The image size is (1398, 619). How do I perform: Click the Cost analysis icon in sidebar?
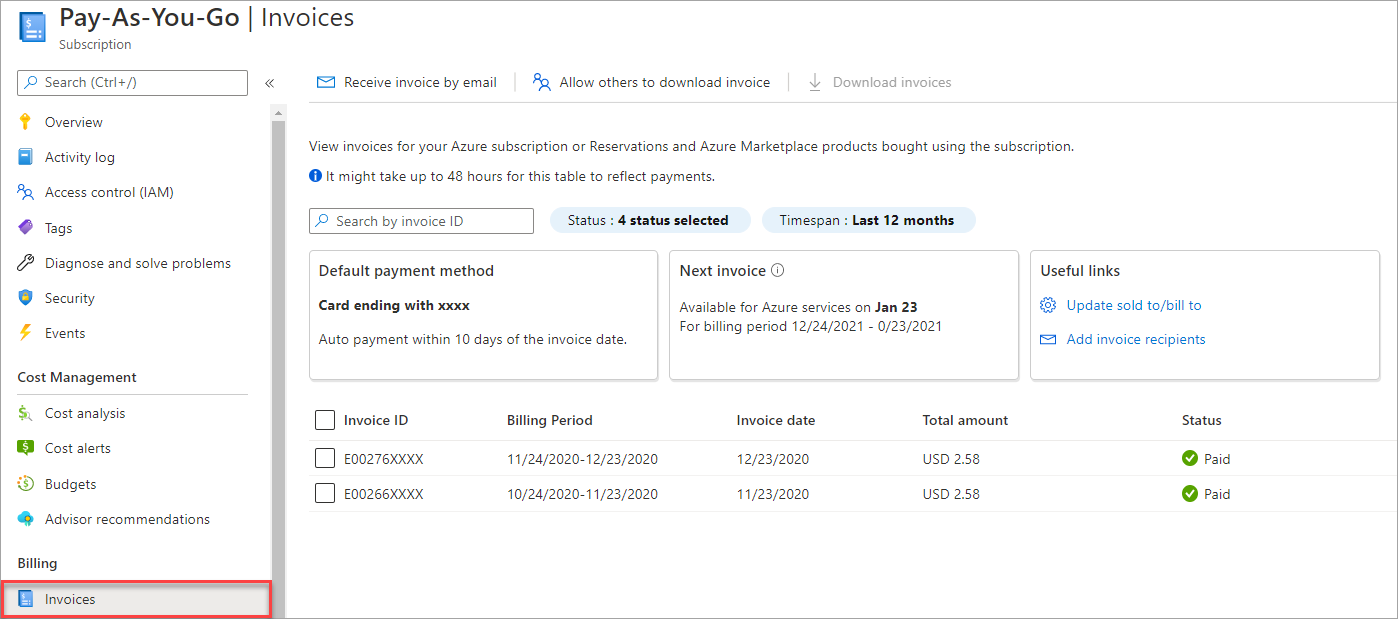point(26,413)
